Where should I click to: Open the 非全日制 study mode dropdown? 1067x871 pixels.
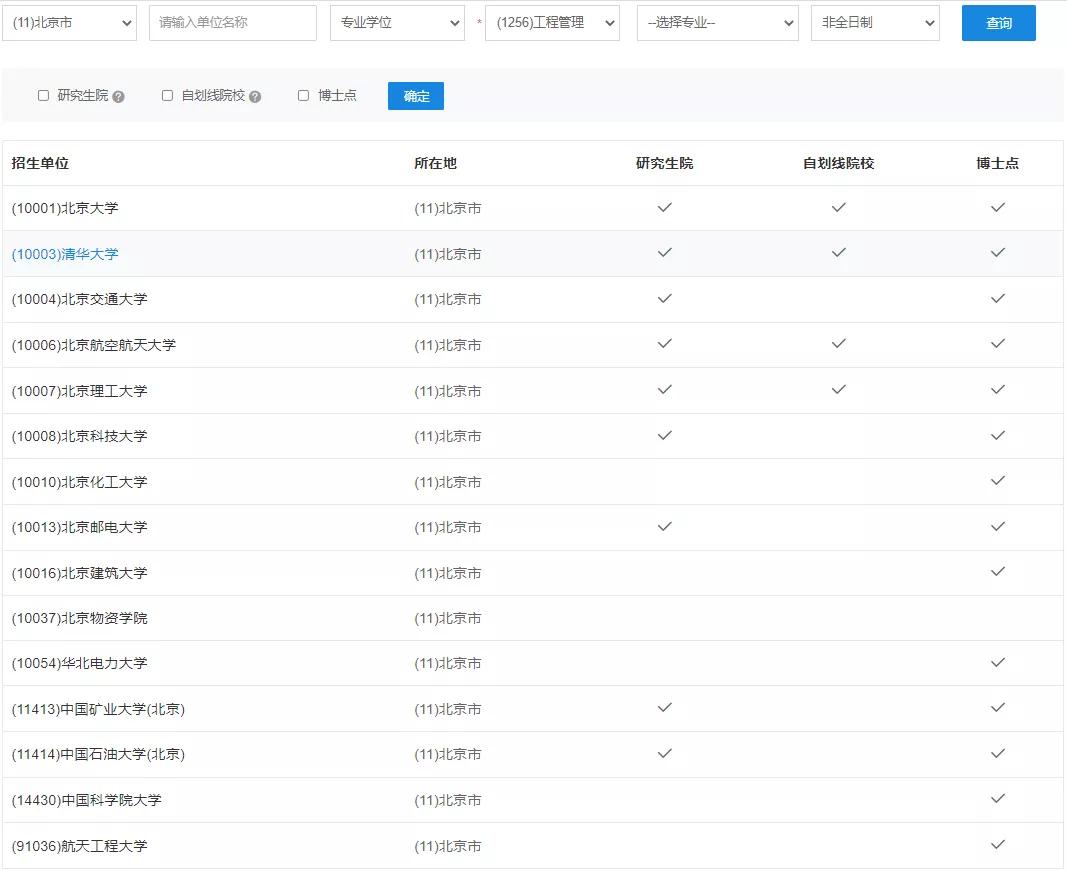[875, 22]
